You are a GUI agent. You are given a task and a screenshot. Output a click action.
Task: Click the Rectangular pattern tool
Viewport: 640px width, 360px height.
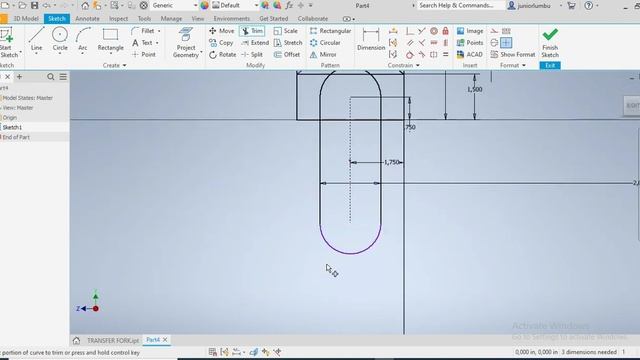coord(330,31)
